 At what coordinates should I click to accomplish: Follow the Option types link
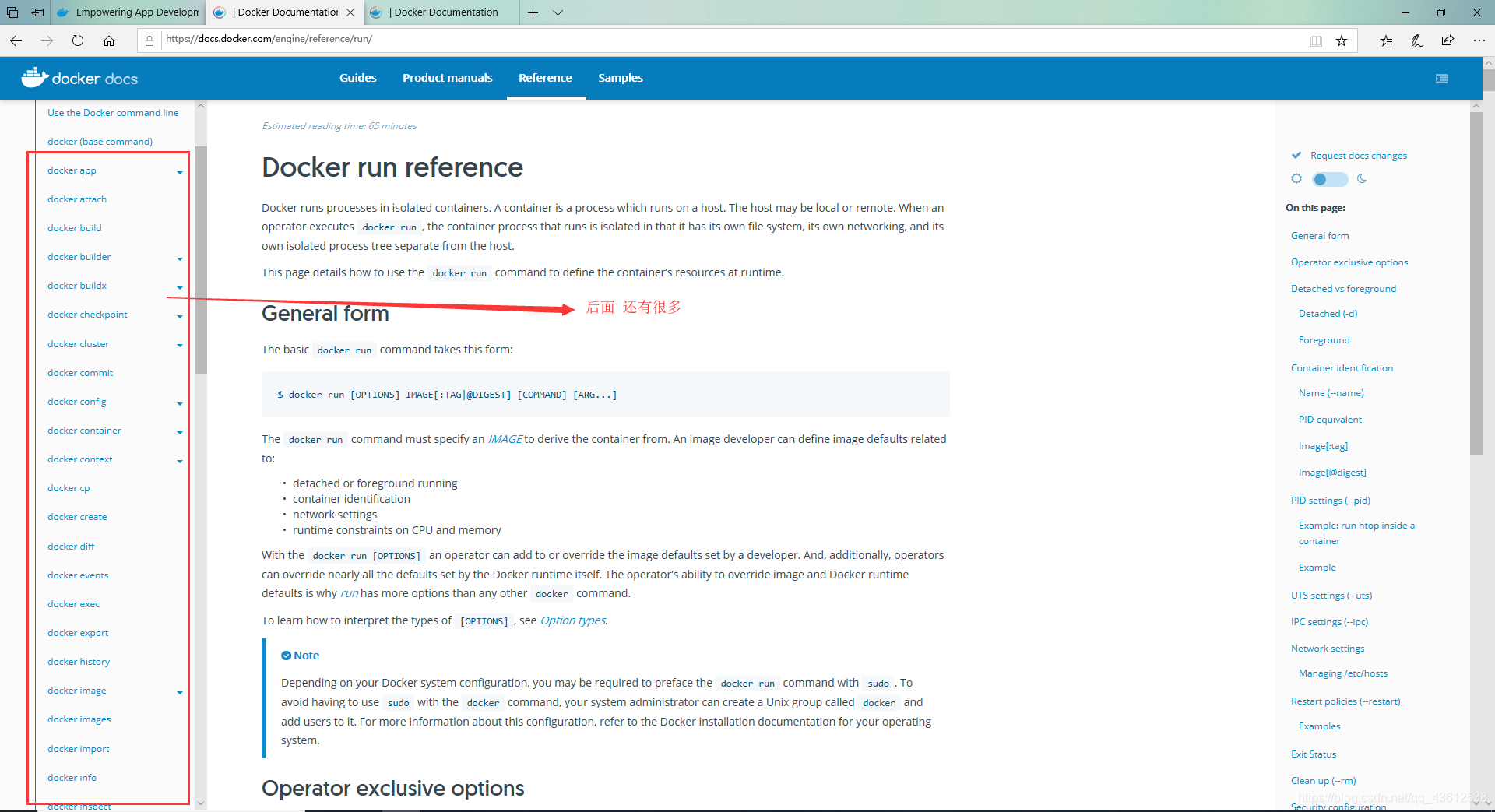click(x=573, y=620)
